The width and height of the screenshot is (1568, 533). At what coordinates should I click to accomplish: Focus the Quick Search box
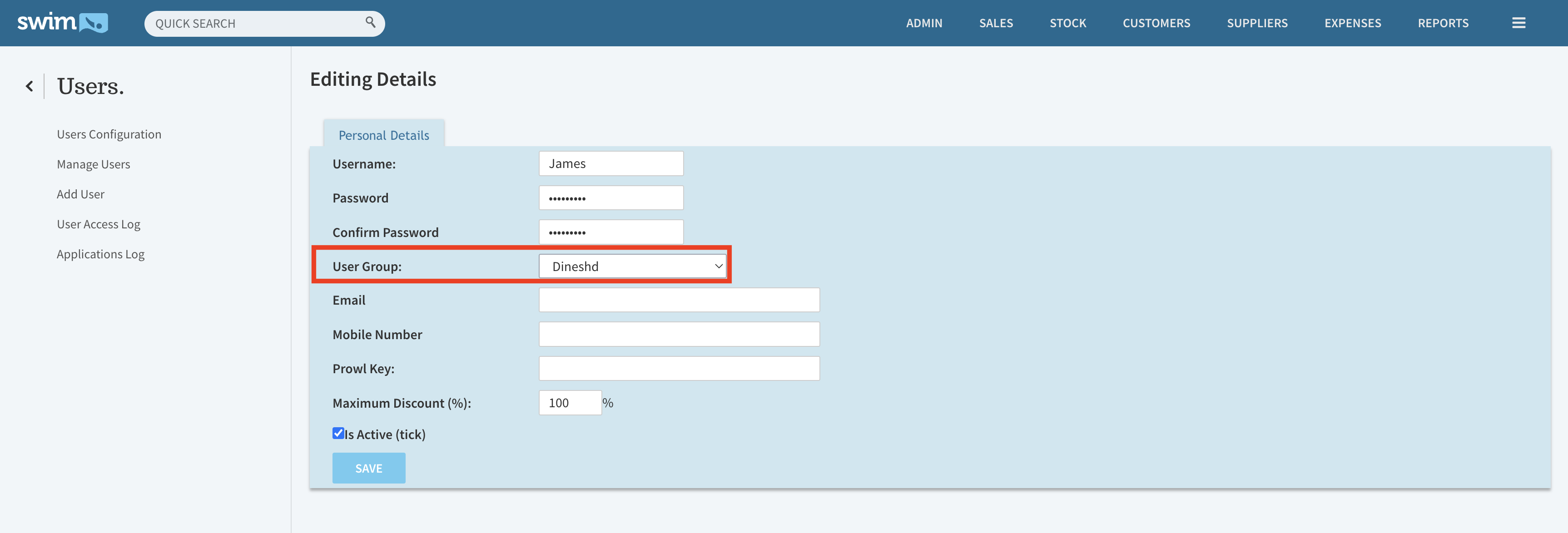click(x=256, y=24)
